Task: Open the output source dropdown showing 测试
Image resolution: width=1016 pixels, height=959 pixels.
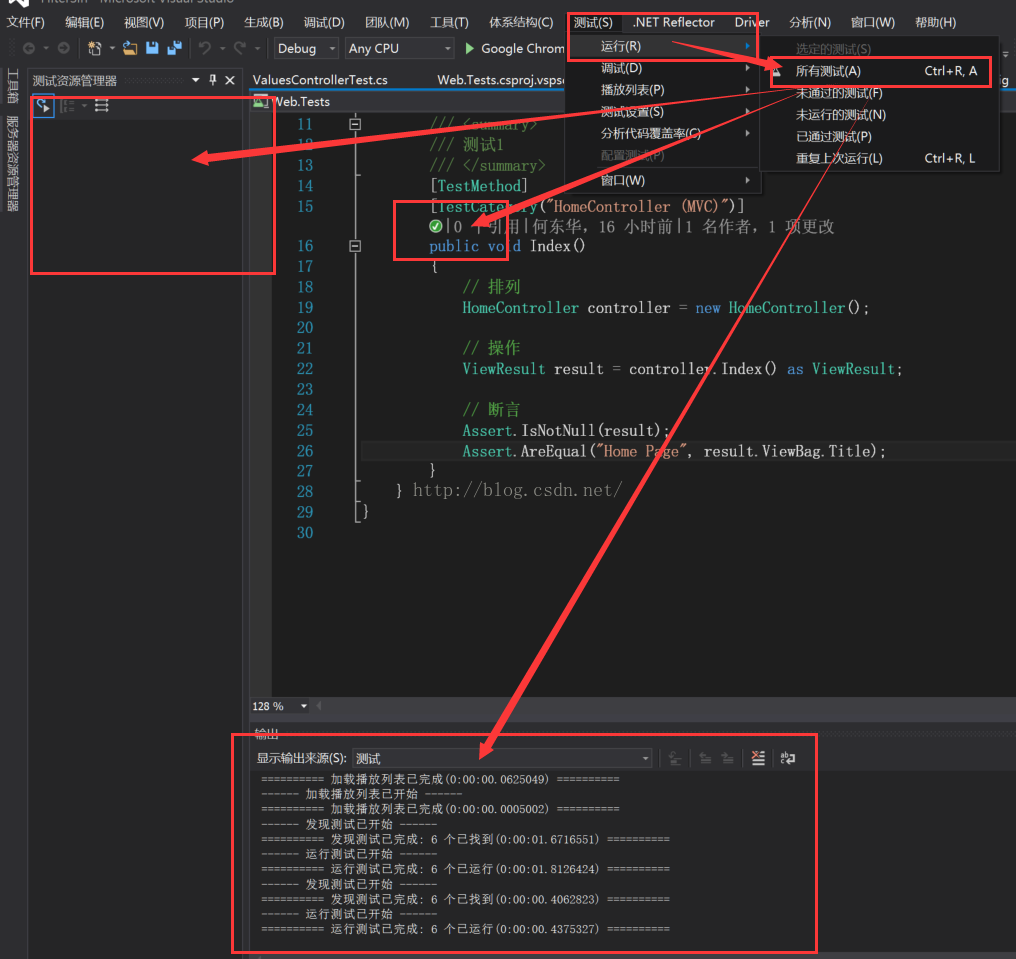Action: (502, 758)
